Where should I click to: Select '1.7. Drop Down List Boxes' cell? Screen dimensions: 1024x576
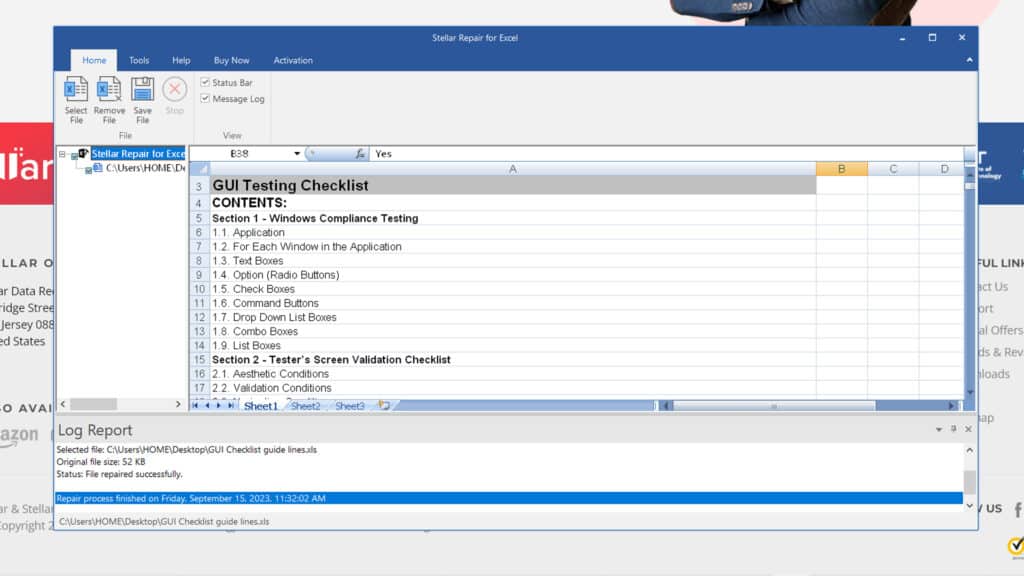(x=513, y=317)
